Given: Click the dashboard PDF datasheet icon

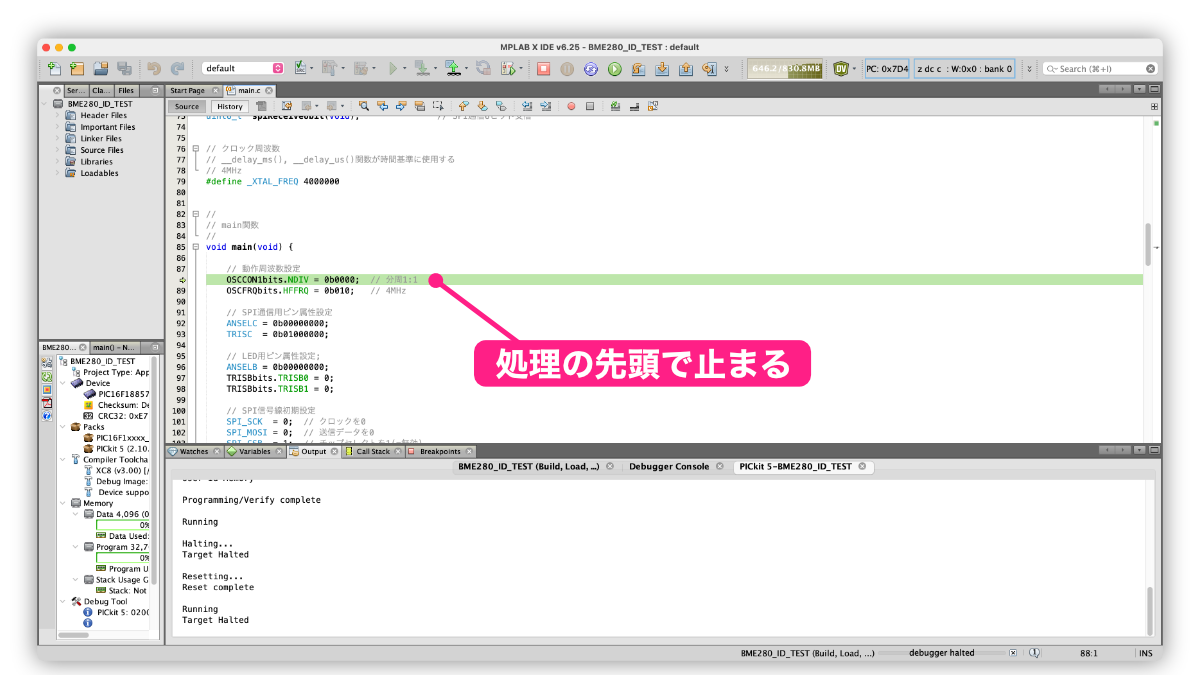Looking at the screenshot, I should pos(47,403).
